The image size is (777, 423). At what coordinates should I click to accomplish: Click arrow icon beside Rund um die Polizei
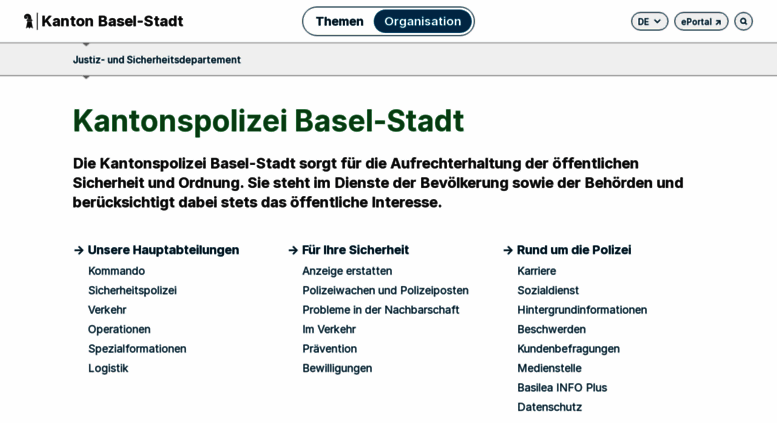point(507,251)
